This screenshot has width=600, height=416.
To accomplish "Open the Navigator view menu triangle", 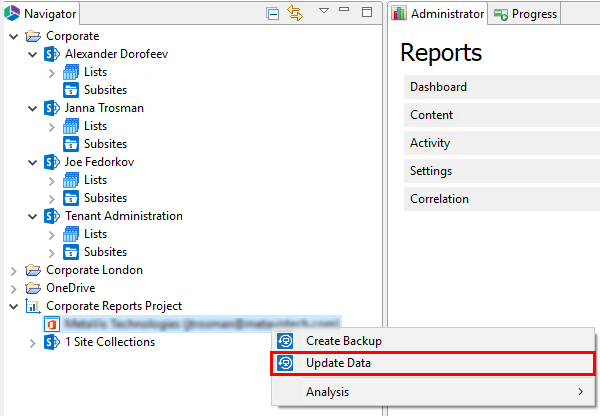I will (x=324, y=12).
